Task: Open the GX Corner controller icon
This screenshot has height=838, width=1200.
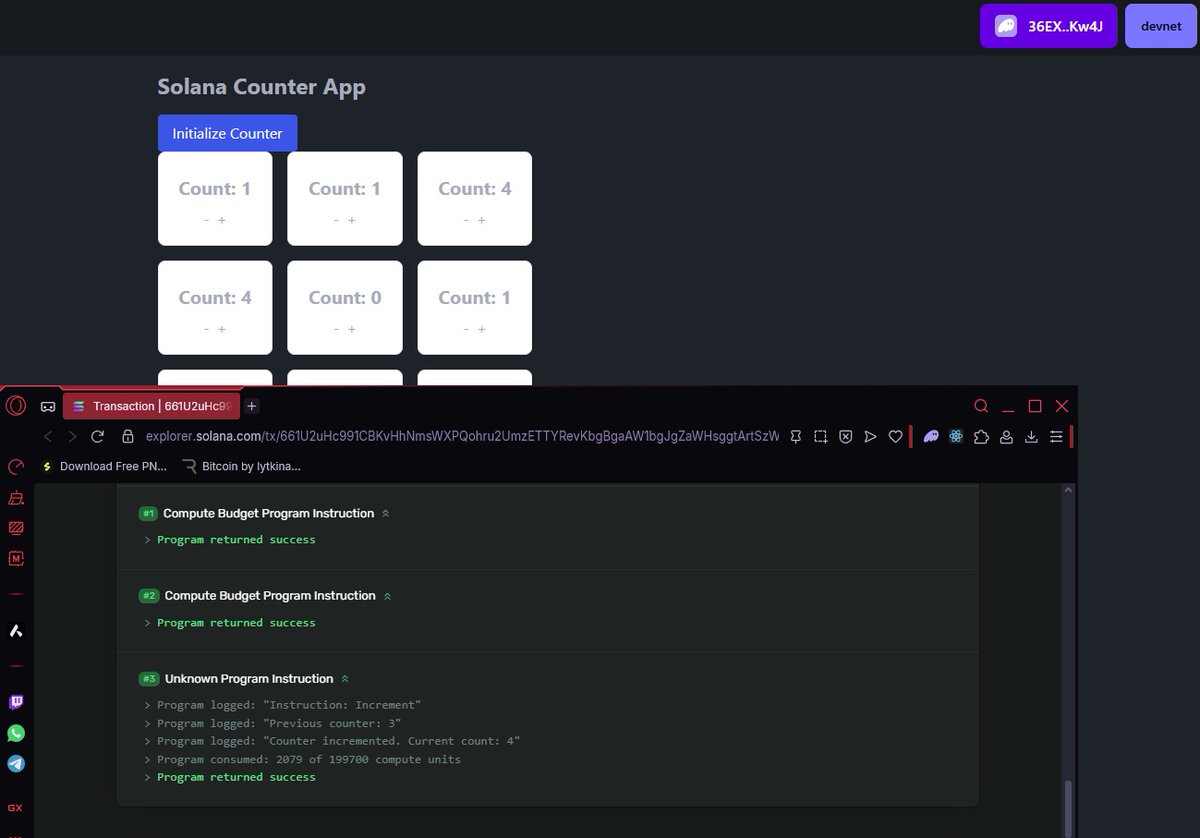Action: [47, 407]
